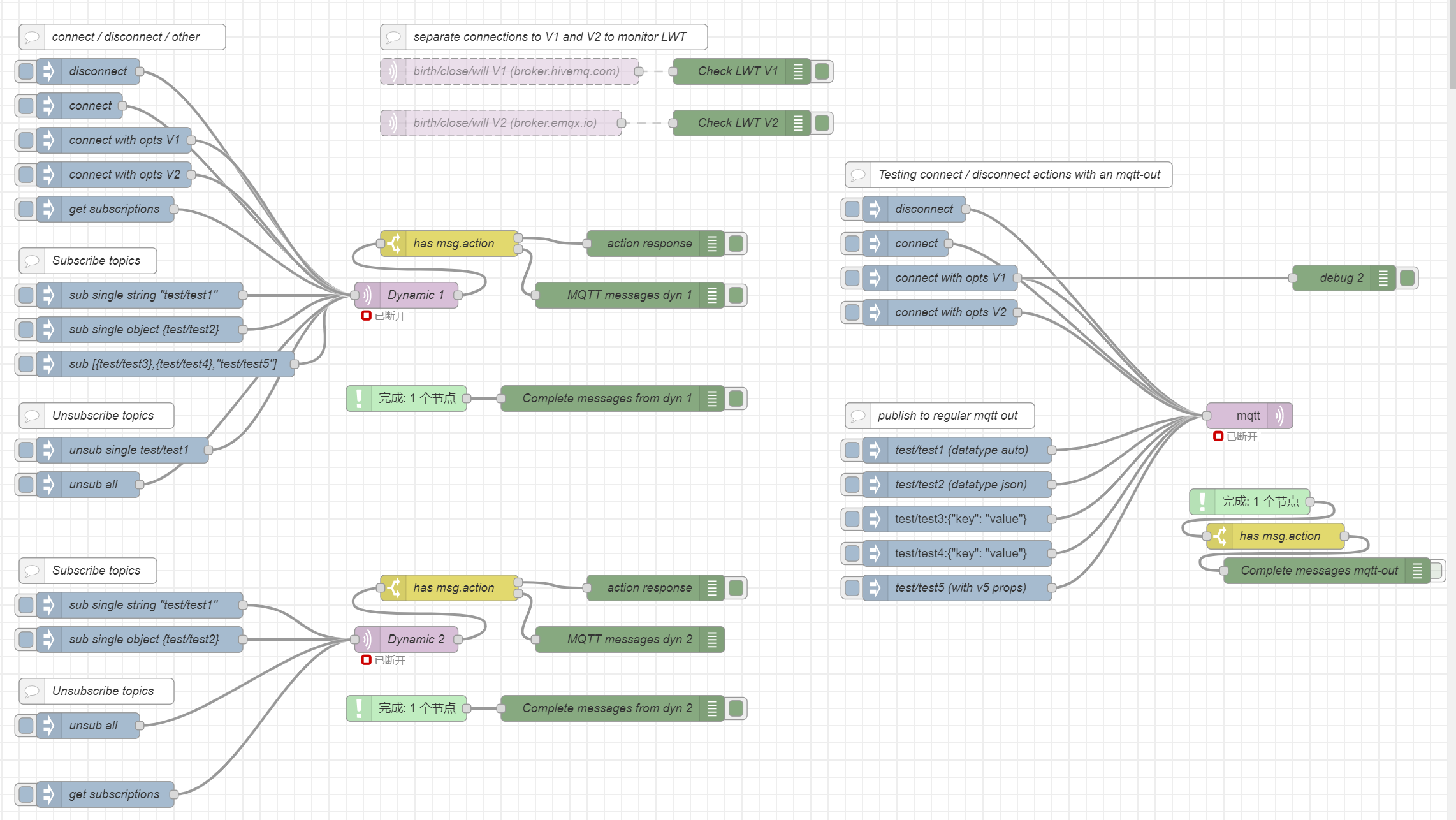
Task: Click the 'Dynamic 1' MQTT node icon
Action: (x=367, y=295)
